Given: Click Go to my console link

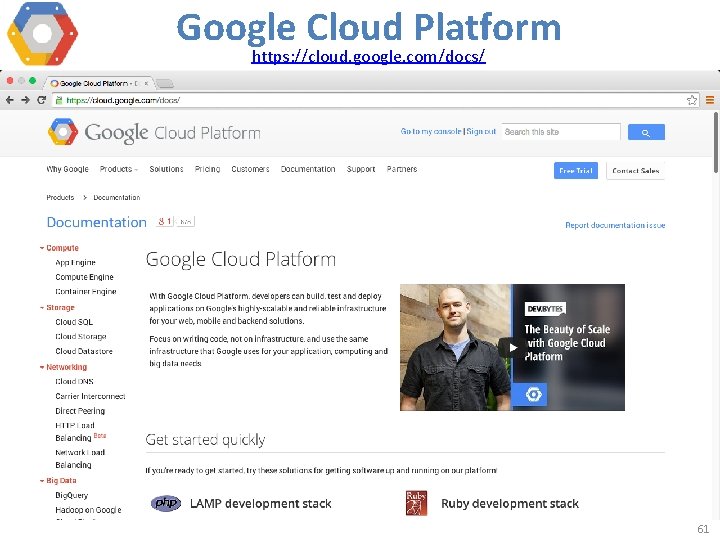Looking at the screenshot, I should coord(431,131).
